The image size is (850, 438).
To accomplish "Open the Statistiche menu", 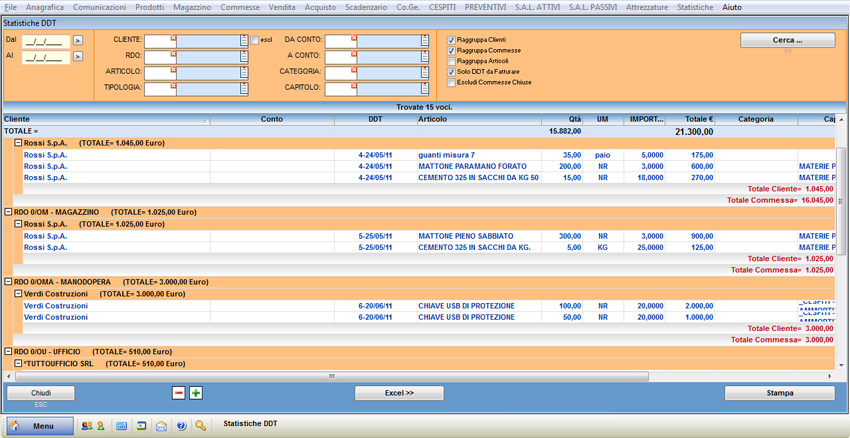I will point(695,7).
